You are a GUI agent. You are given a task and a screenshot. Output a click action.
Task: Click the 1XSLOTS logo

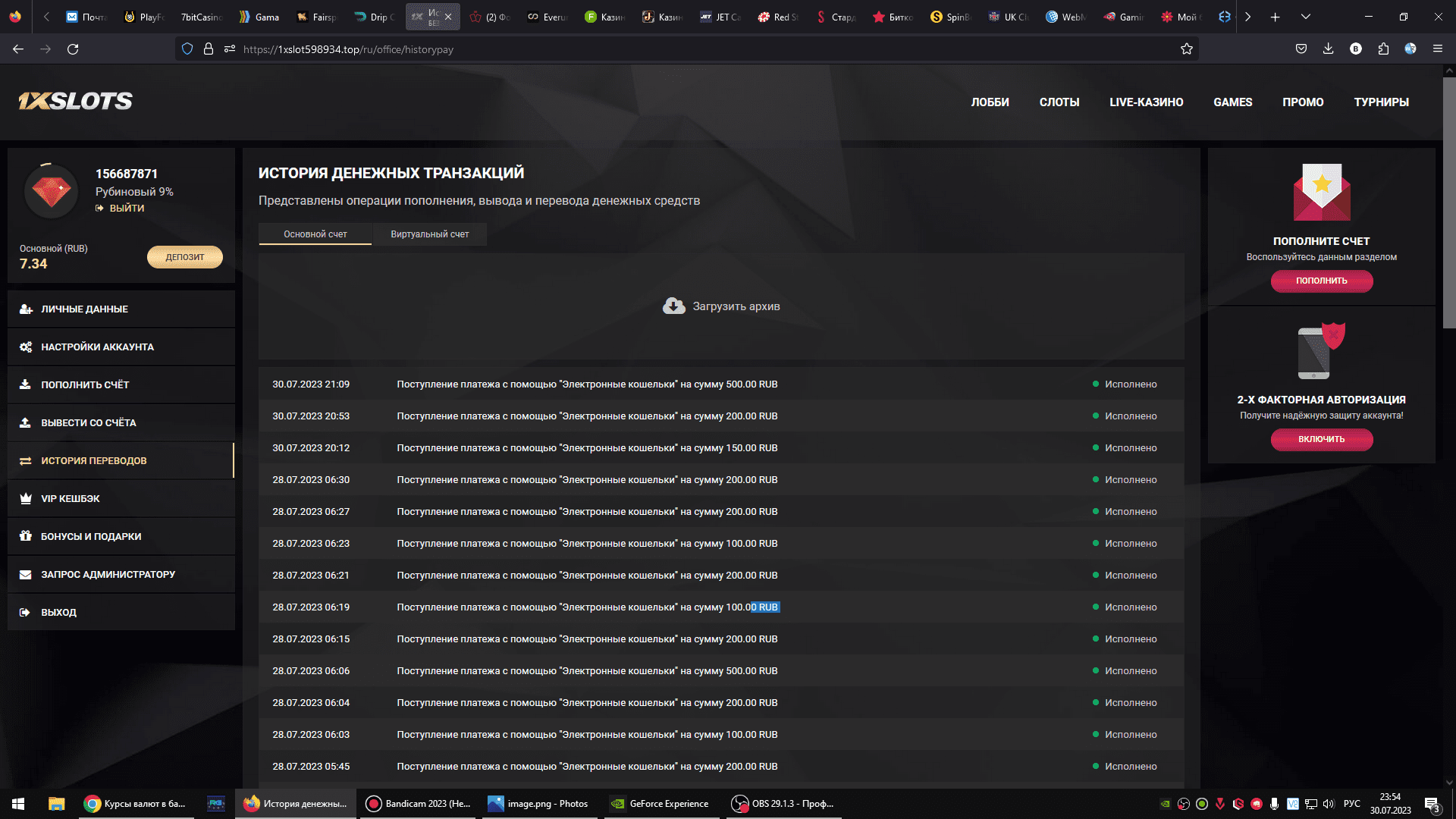76,101
